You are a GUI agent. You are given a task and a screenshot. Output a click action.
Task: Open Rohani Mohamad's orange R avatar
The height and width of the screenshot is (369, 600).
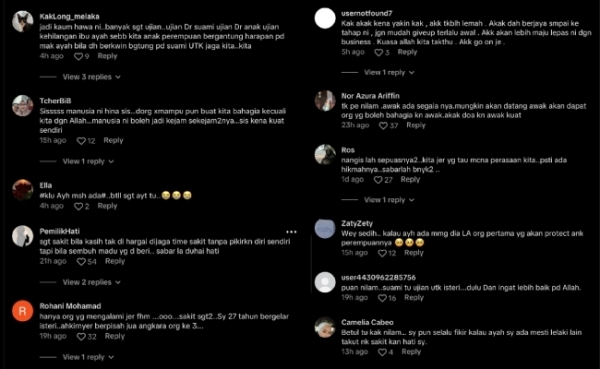[x=23, y=311]
